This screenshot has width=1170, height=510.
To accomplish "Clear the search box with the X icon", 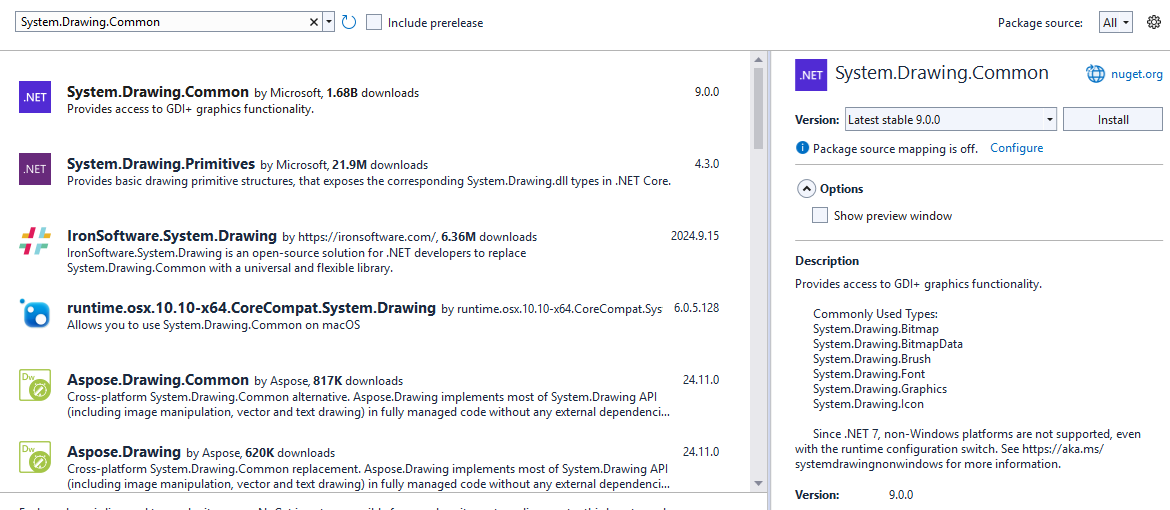I will [x=314, y=22].
